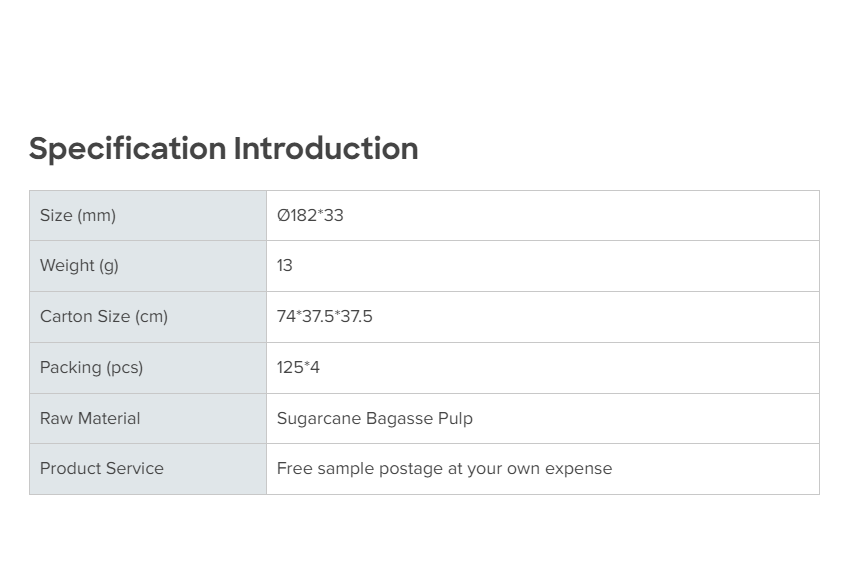
Task: Click the word Pulp in the table
Action: coord(455,418)
